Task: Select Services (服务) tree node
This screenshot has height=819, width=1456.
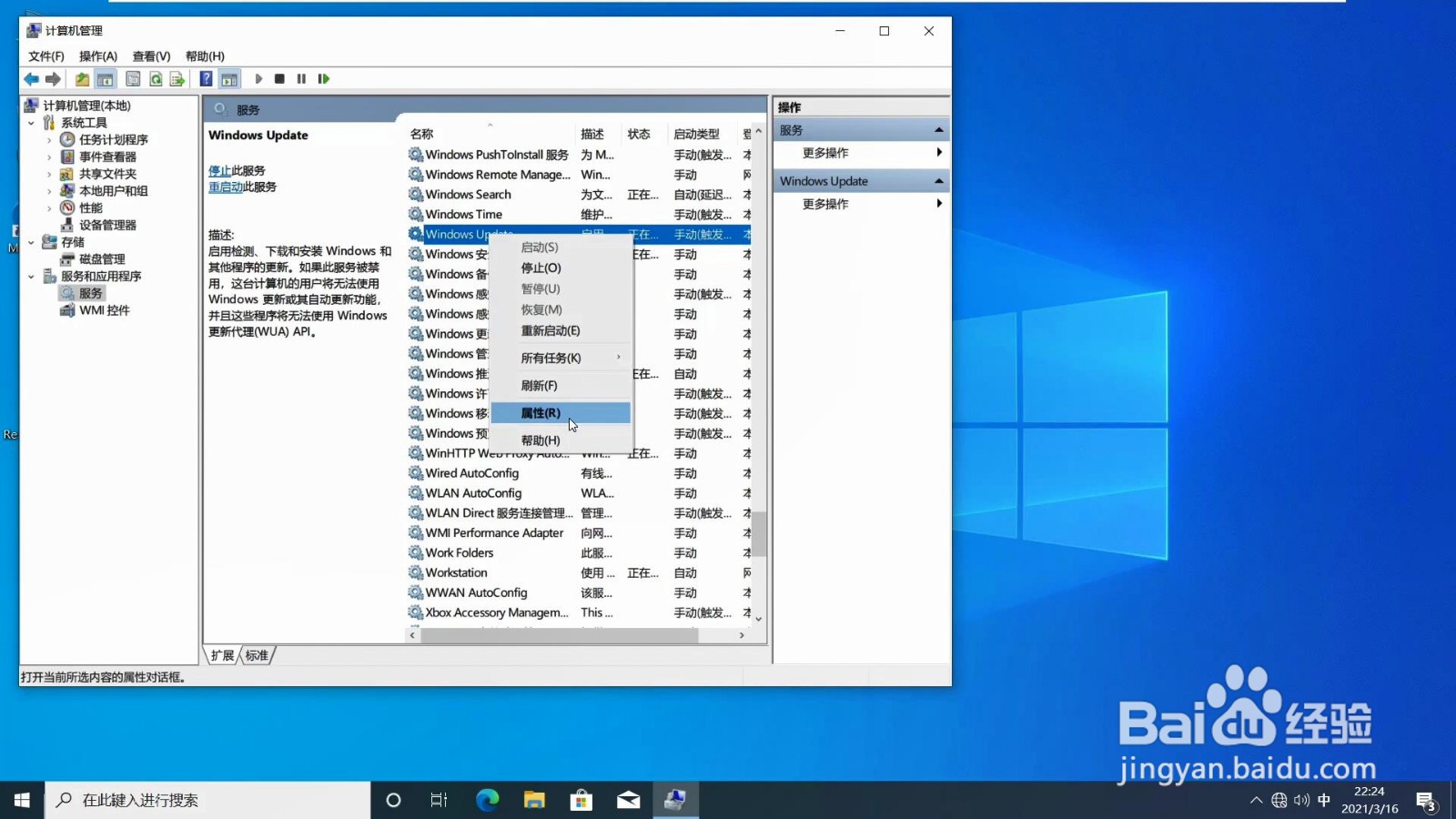Action: pyautogui.click(x=90, y=293)
